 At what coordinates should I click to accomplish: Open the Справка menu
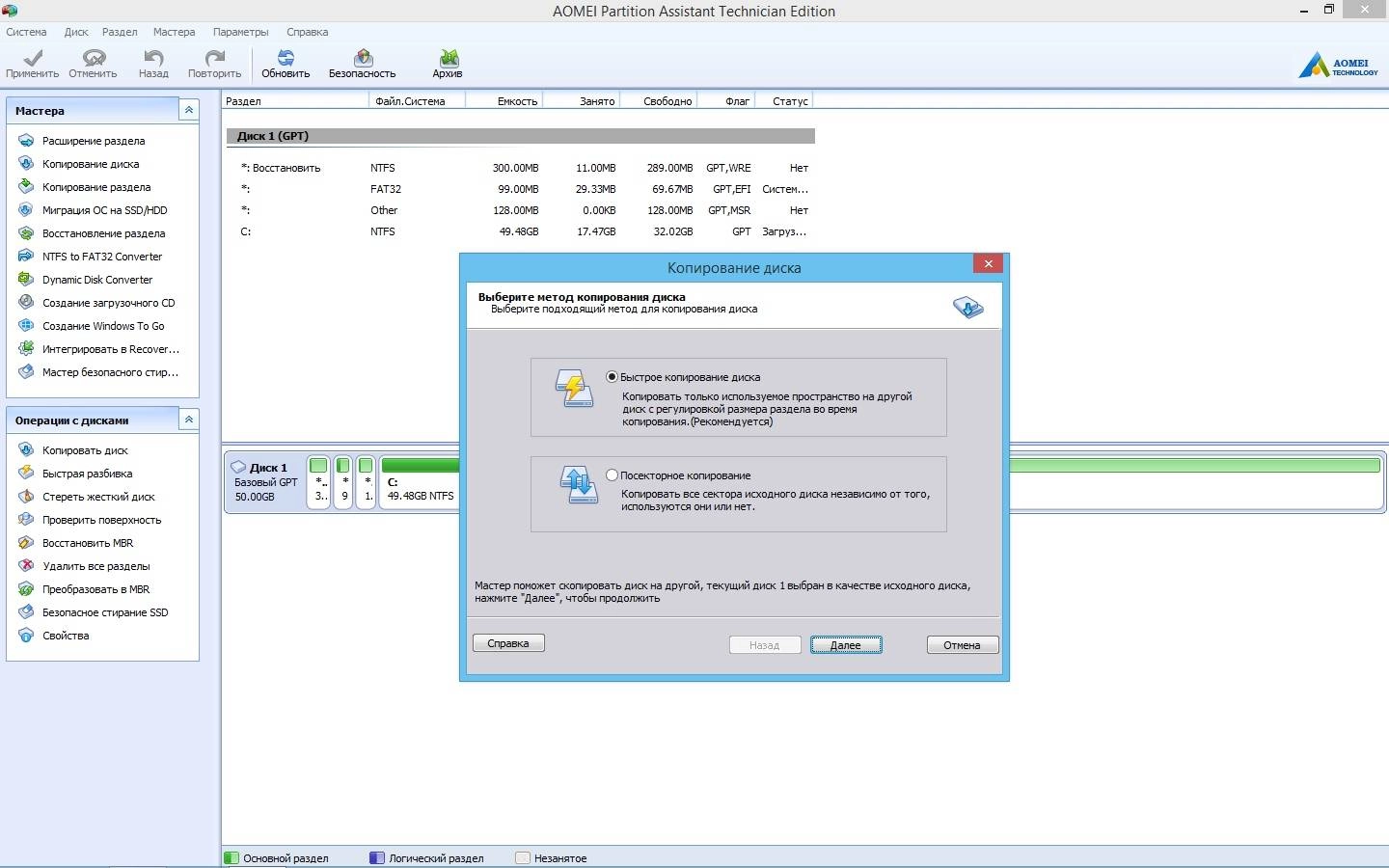[307, 32]
